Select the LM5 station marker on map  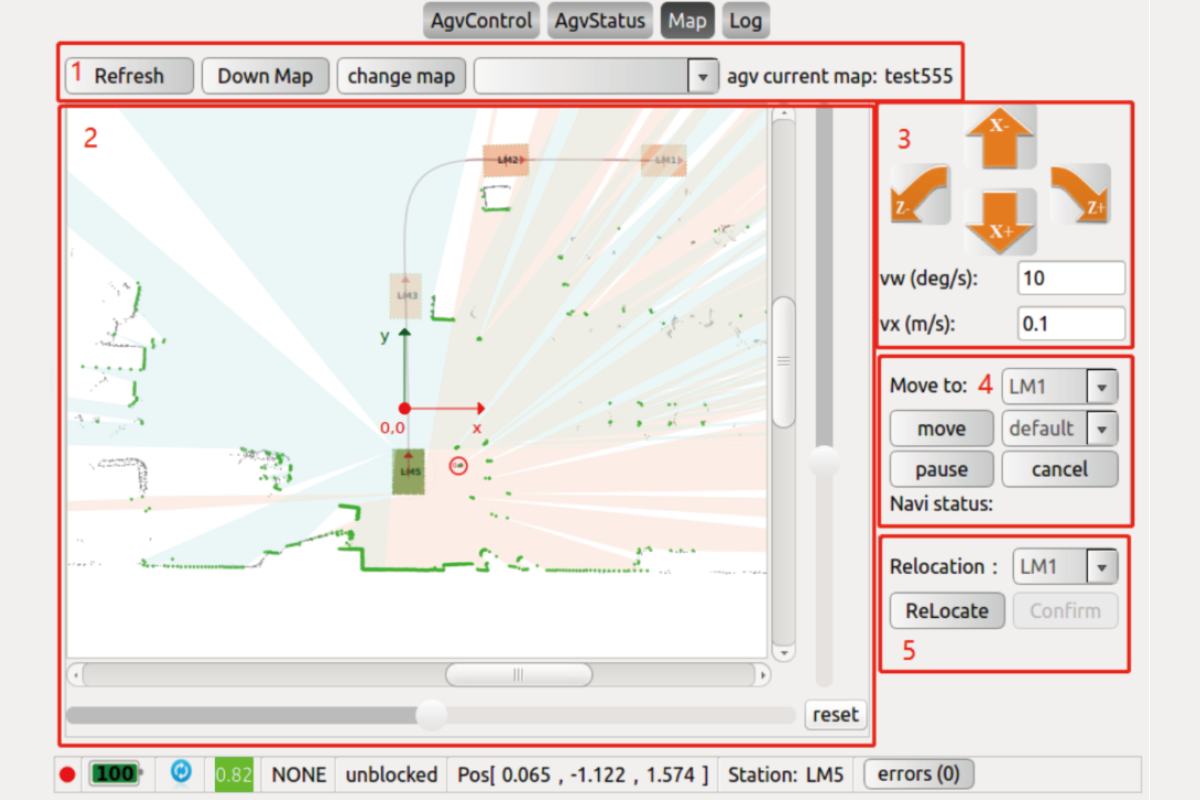click(x=408, y=471)
